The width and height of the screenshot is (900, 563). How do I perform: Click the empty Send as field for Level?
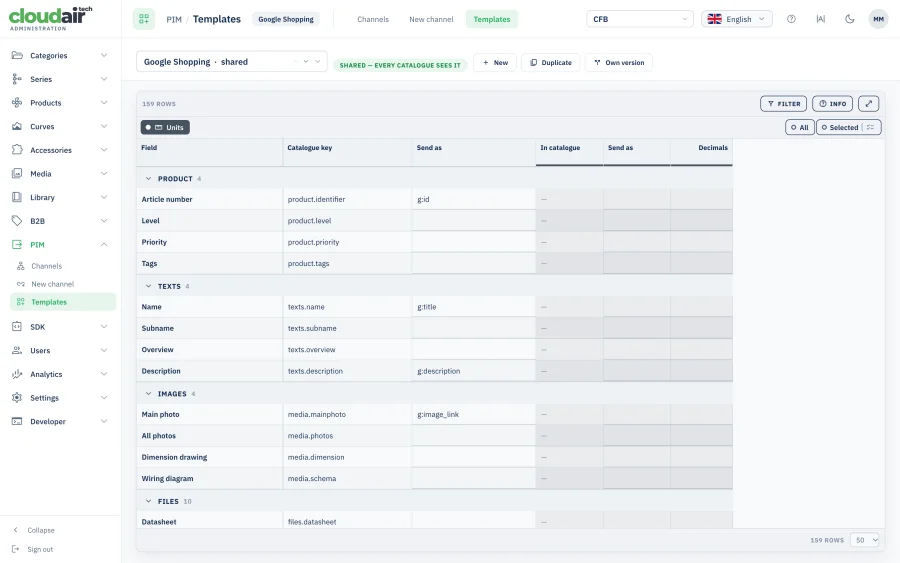pos(474,220)
